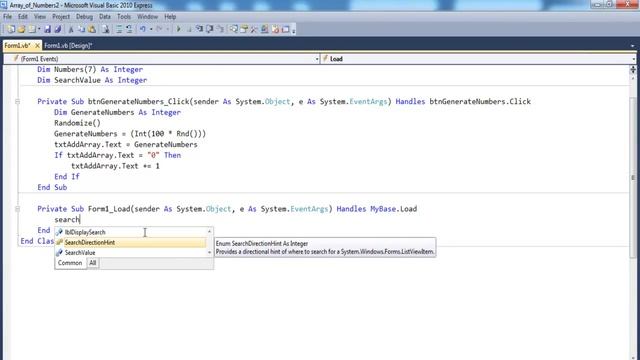The height and width of the screenshot is (360, 640).
Task: Select SearchDirectionHint in the IntelliSense list
Action: (x=131, y=242)
